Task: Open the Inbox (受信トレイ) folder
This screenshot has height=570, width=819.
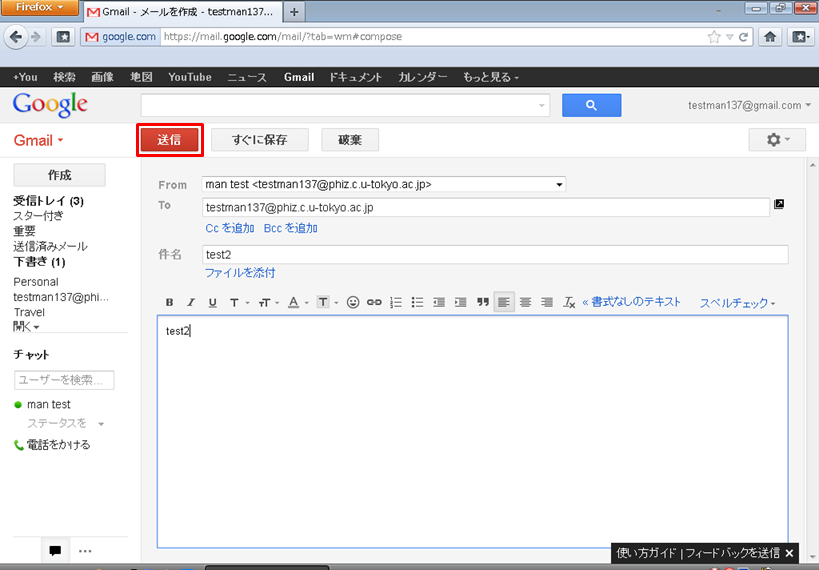Action: coord(48,201)
